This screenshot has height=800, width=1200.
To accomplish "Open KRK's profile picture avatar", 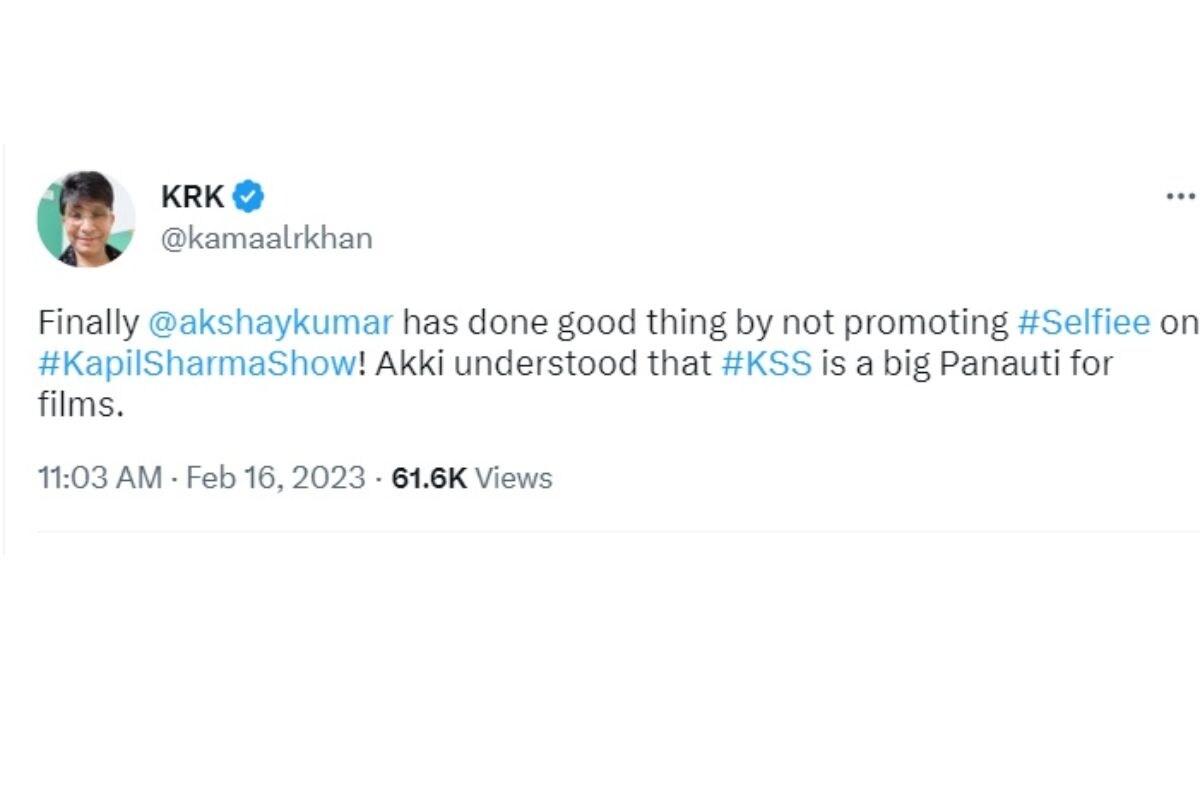I will coord(85,219).
